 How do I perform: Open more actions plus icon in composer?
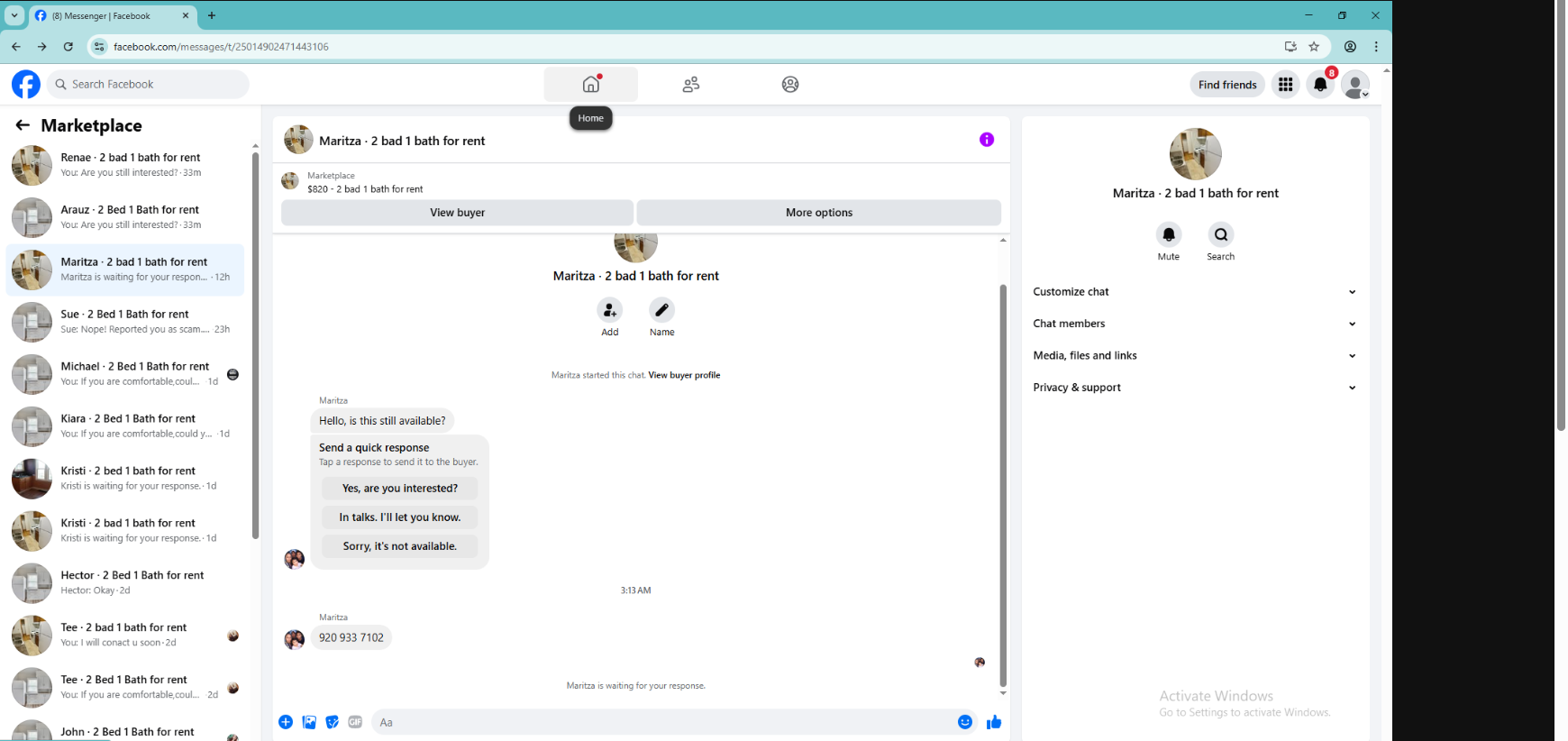tap(286, 722)
